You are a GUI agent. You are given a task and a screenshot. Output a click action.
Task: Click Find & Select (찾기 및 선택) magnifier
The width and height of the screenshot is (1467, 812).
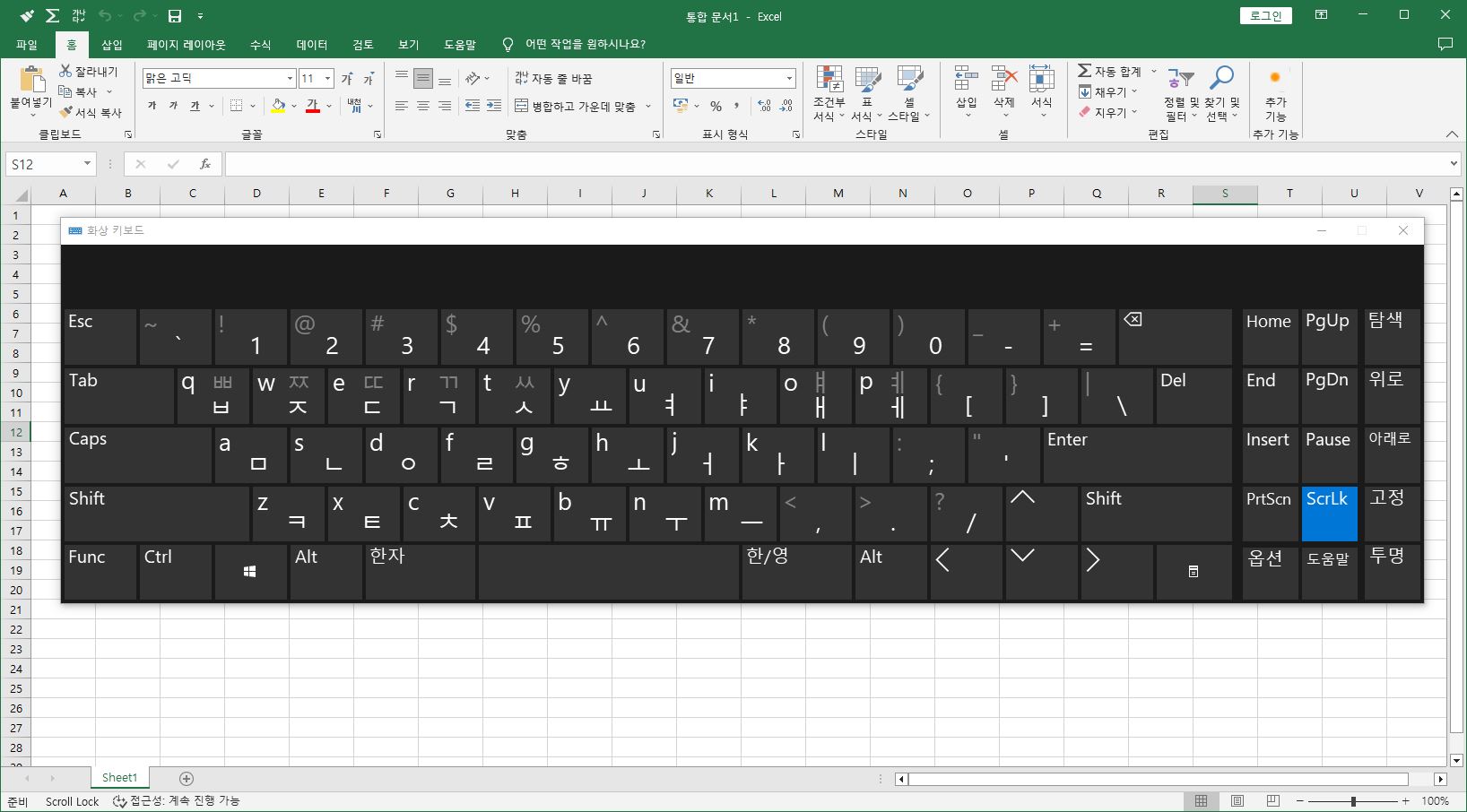[1221, 79]
